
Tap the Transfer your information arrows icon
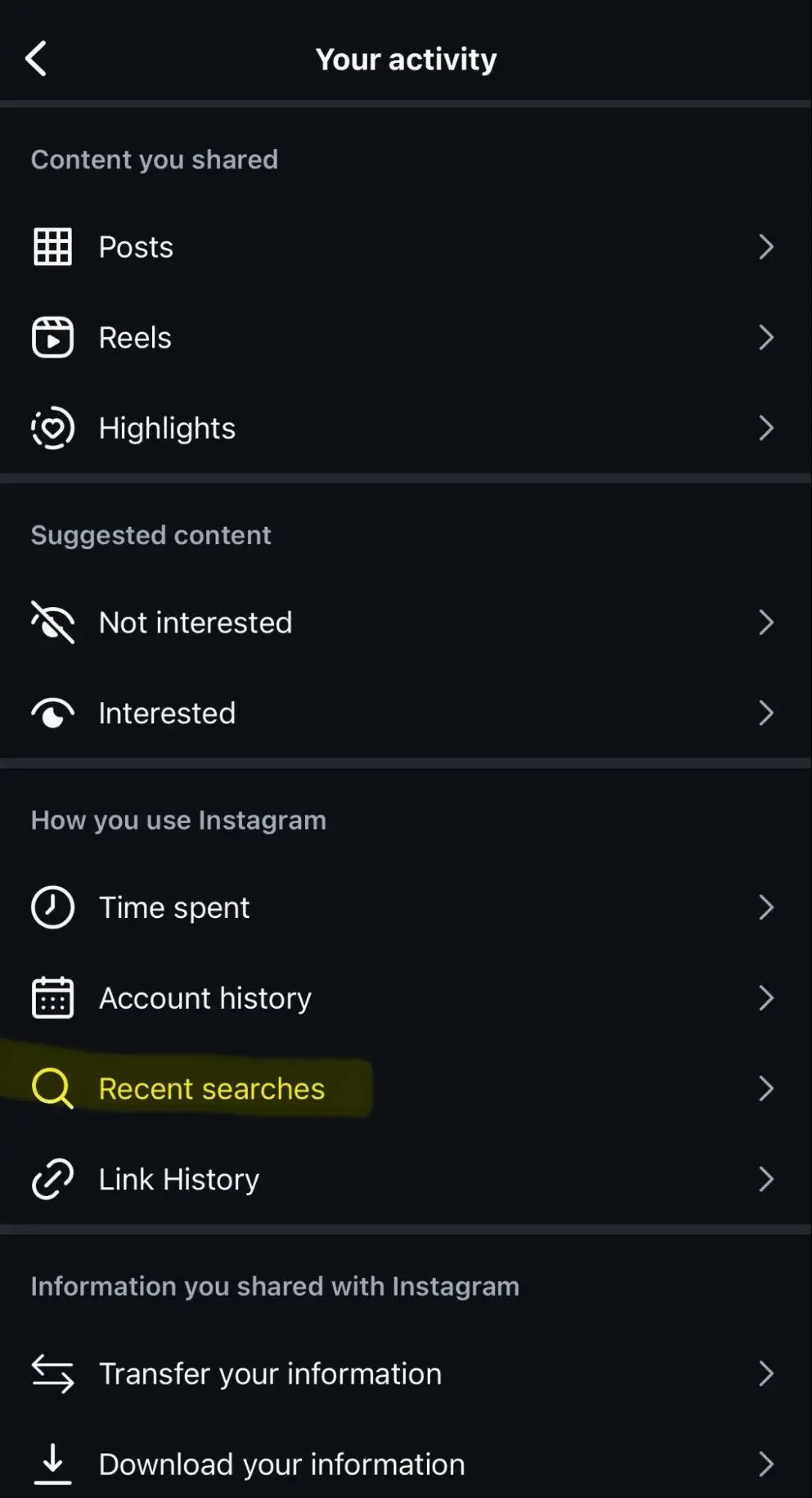[52, 1374]
